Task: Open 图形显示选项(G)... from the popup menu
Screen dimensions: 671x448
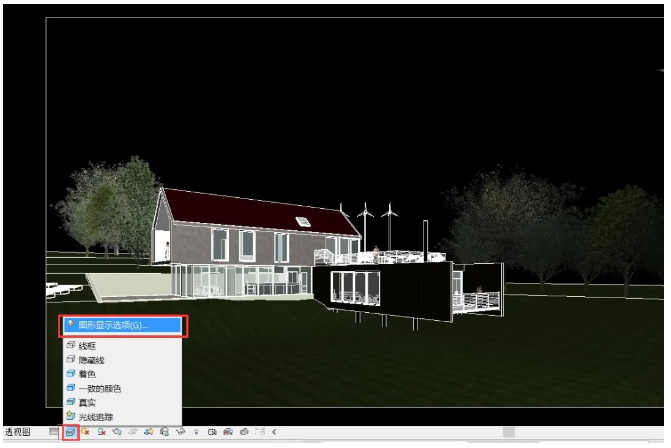Action: [x=123, y=326]
